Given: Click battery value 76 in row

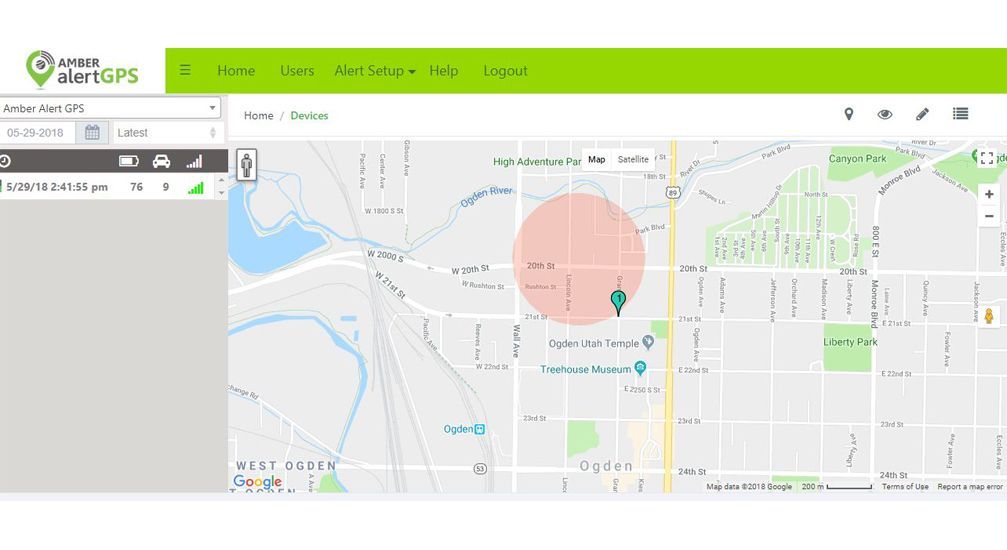Looking at the screenshot, I should tap(136, 187).
